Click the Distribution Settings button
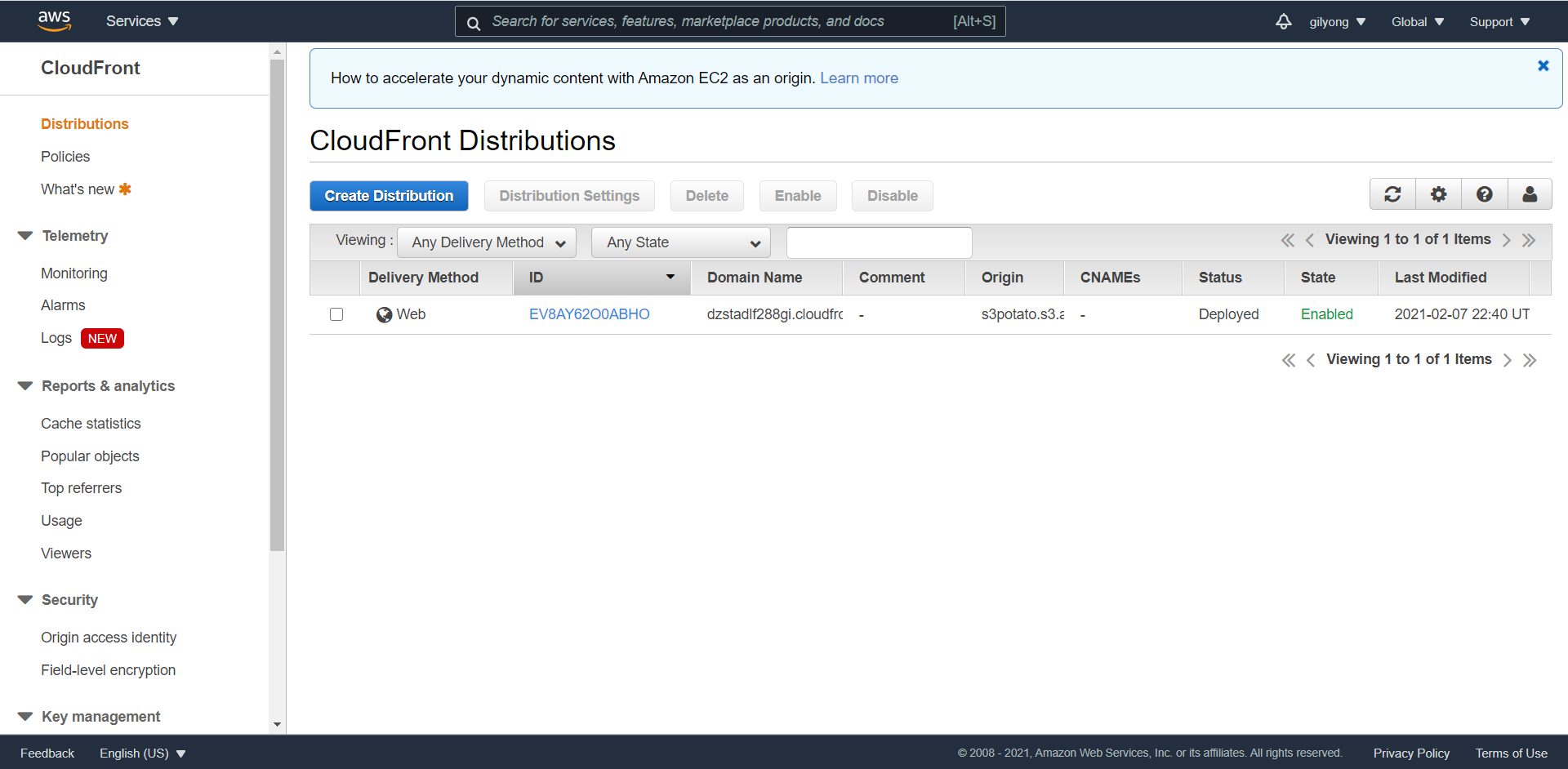1568x769 pixels. (x=569, y=196)
